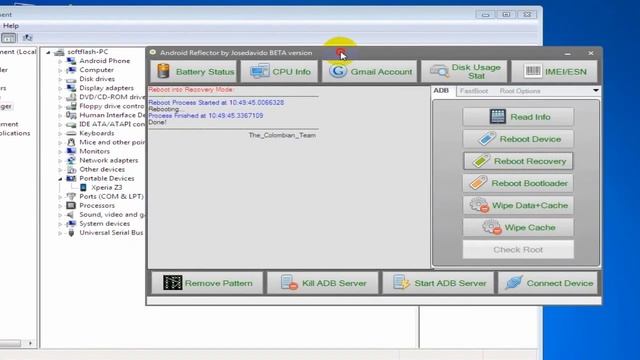This screenshot has height=360, width=640.
Task: Expand the Keyboards node
Action: tap(60, 133)
